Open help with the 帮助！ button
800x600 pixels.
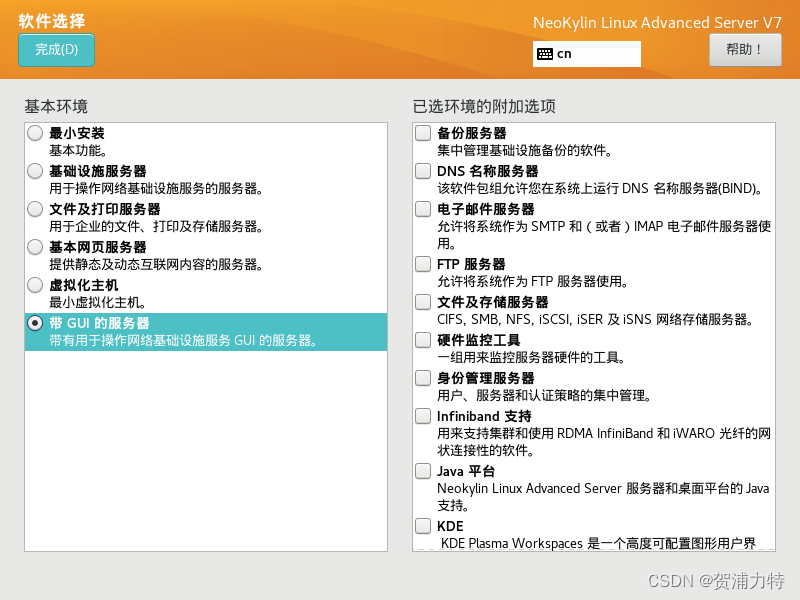[x=745, y=49]
